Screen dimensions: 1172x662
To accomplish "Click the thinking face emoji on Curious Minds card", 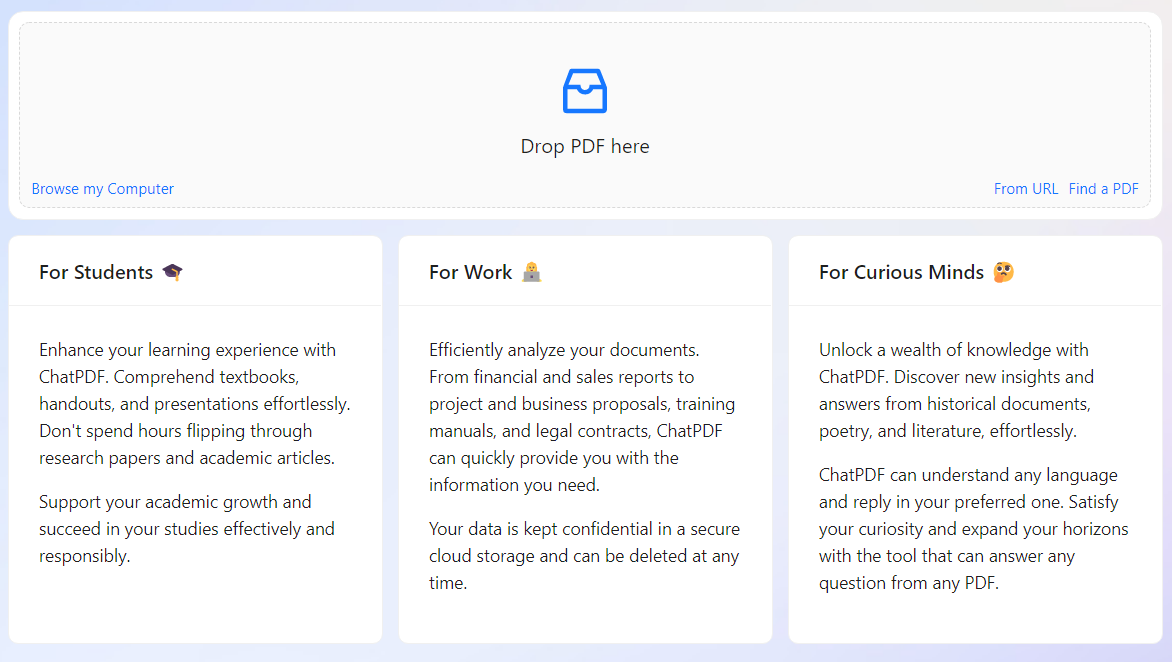I will click(x=1002, y=271).
